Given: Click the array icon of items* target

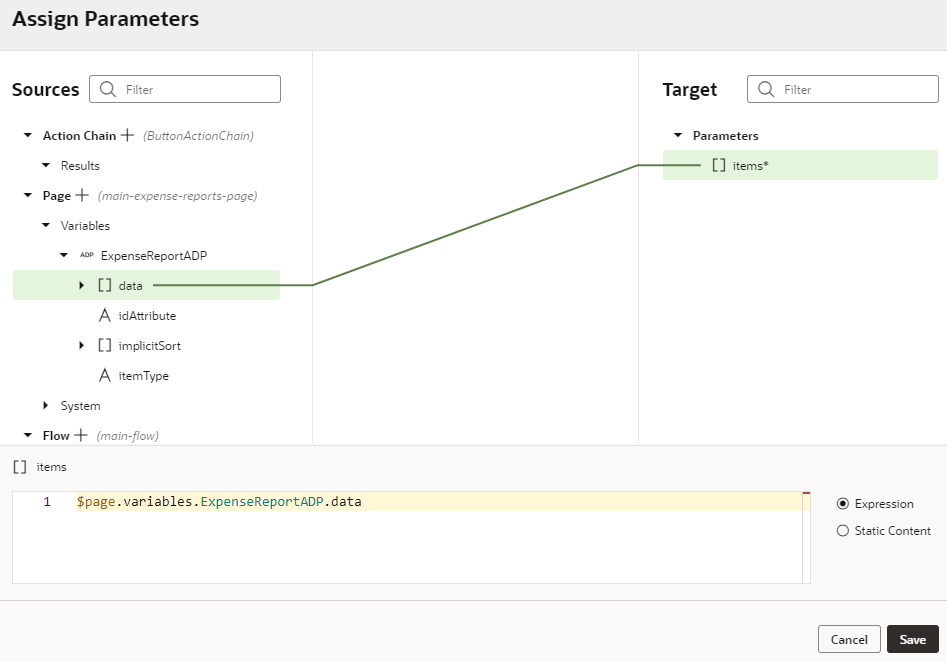Looking at the screenshot, I should coord(719,165).
